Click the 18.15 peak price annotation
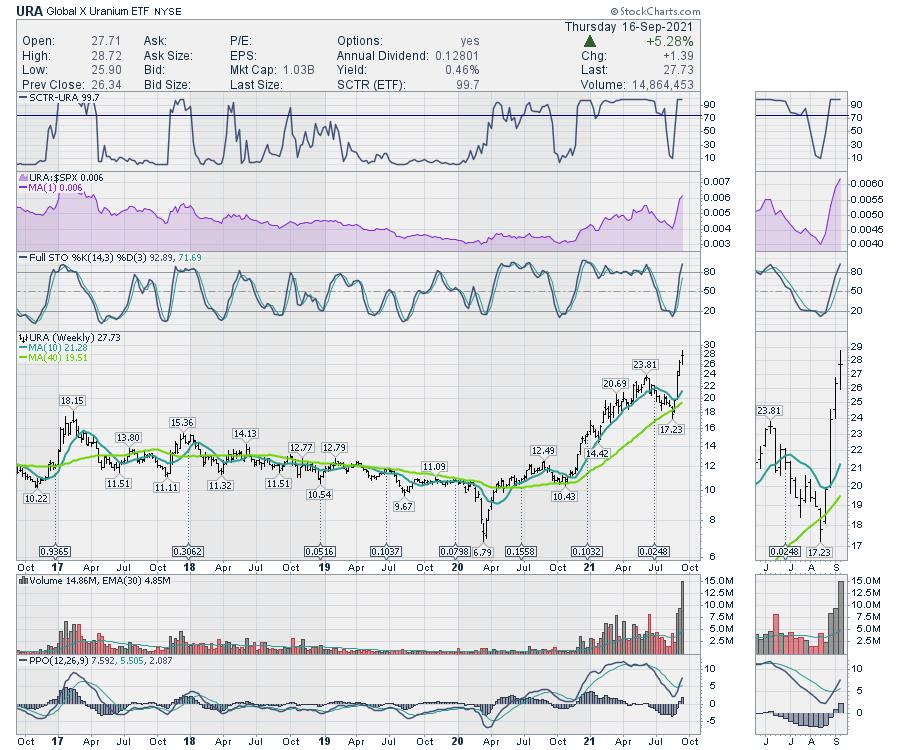Image resolution: width=900 pixels, height=750 pixels. [x=71, y=400]
